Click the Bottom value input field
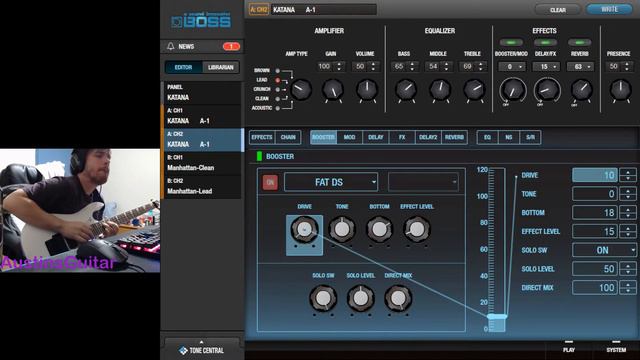This screenshot has height=360, width=640. click(x=595, y=213)
